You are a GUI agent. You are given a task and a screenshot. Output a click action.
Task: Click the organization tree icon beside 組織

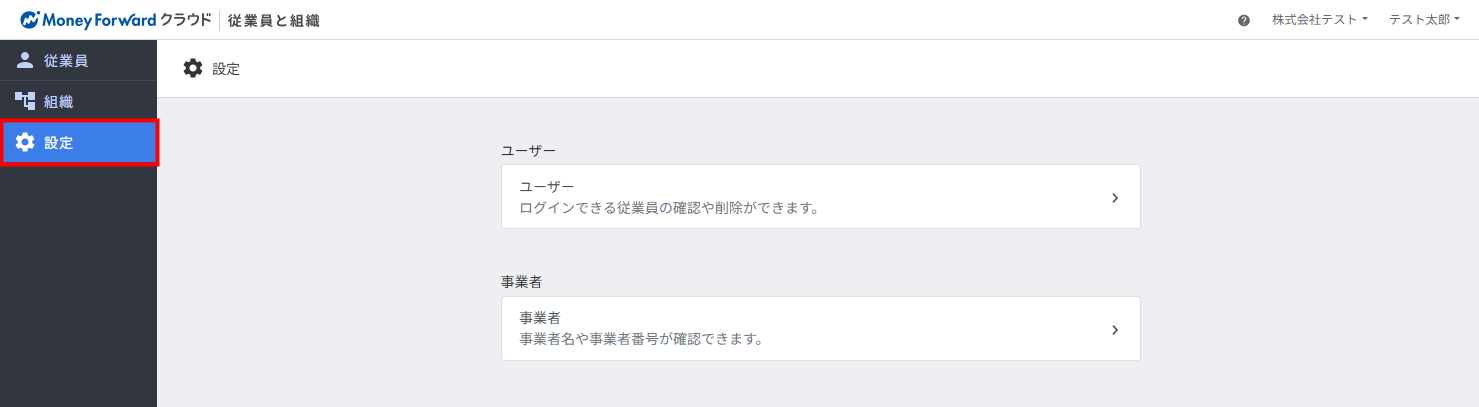25,101
